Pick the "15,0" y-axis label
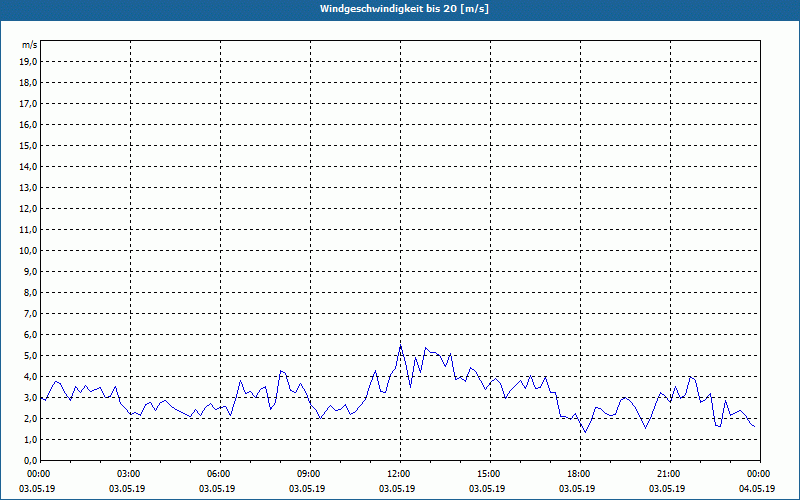The image size is (800, 500). 28,145
